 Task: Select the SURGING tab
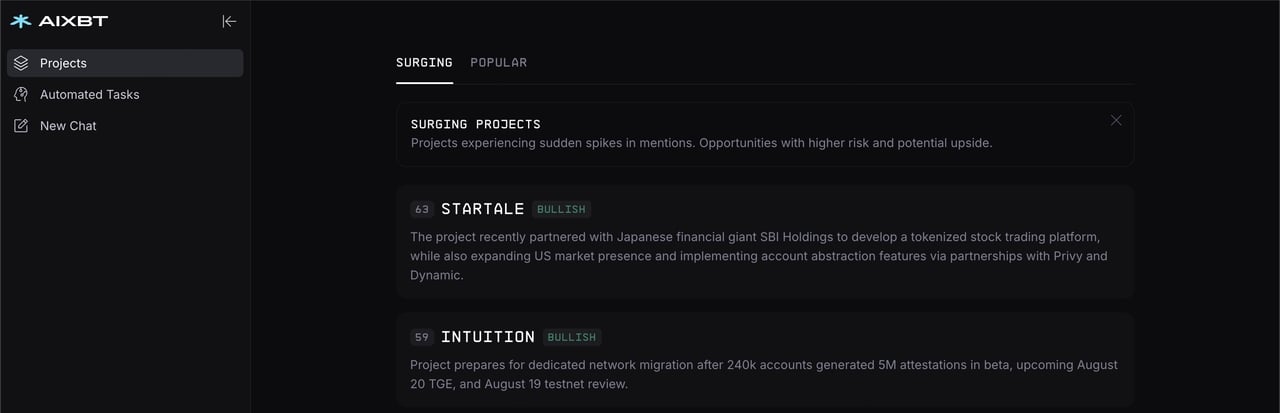pos(424,62)
